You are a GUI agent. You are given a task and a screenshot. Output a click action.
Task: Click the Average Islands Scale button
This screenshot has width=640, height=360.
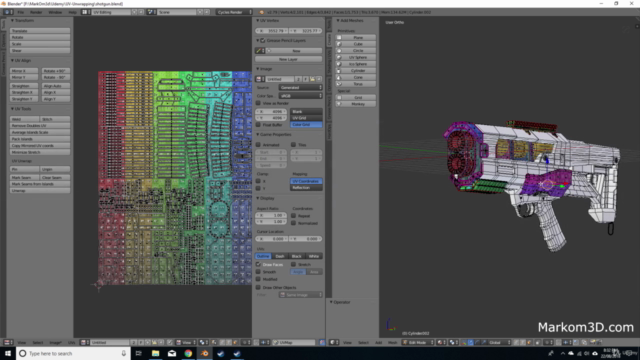pos(40,132)
